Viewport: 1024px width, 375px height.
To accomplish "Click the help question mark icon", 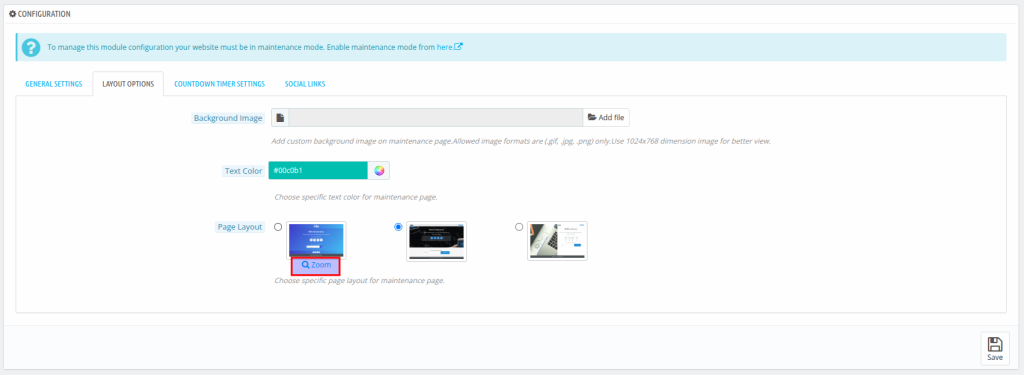I will [31, 48].
